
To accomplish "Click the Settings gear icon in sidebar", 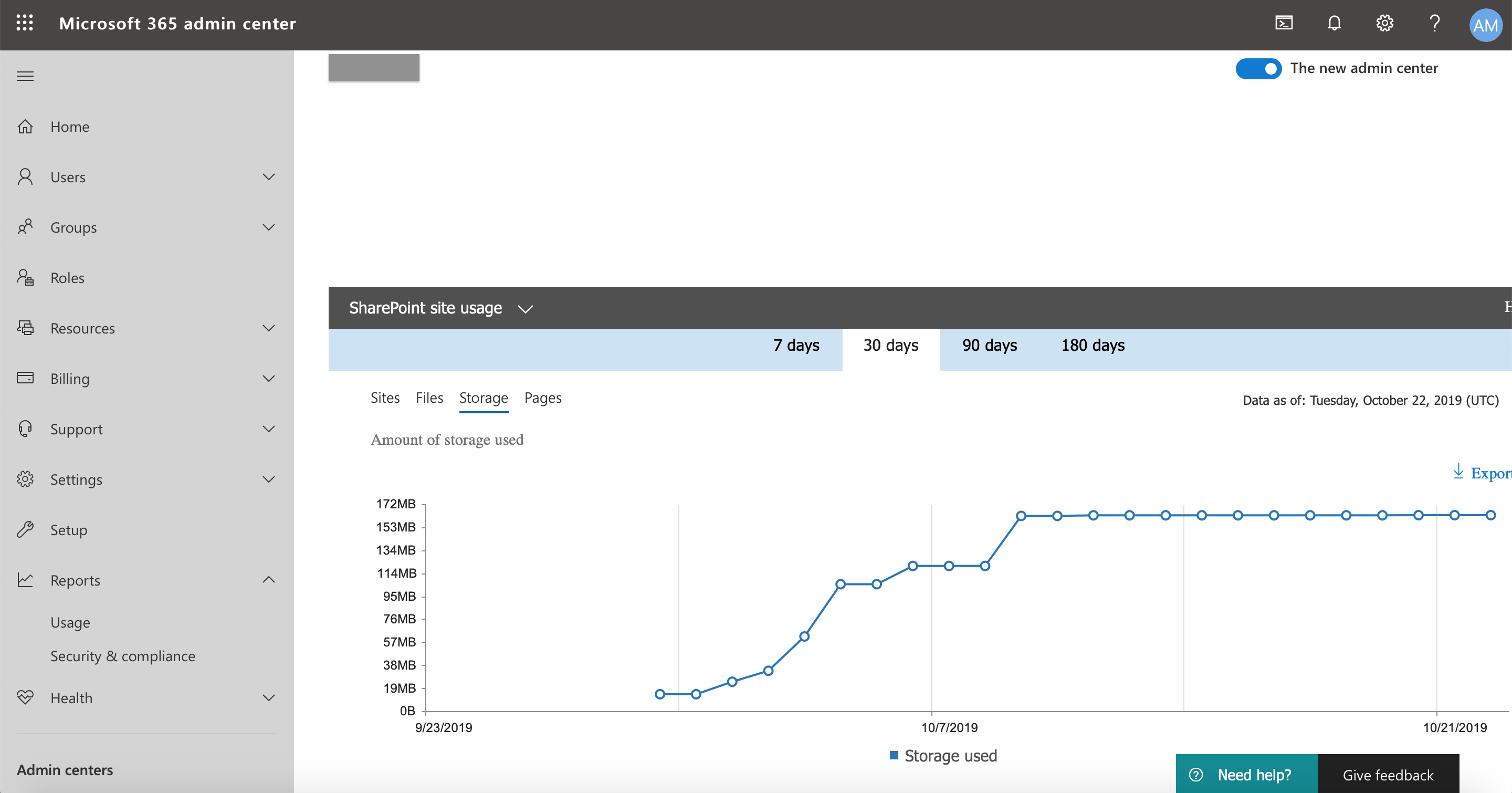I will [25, 479].
